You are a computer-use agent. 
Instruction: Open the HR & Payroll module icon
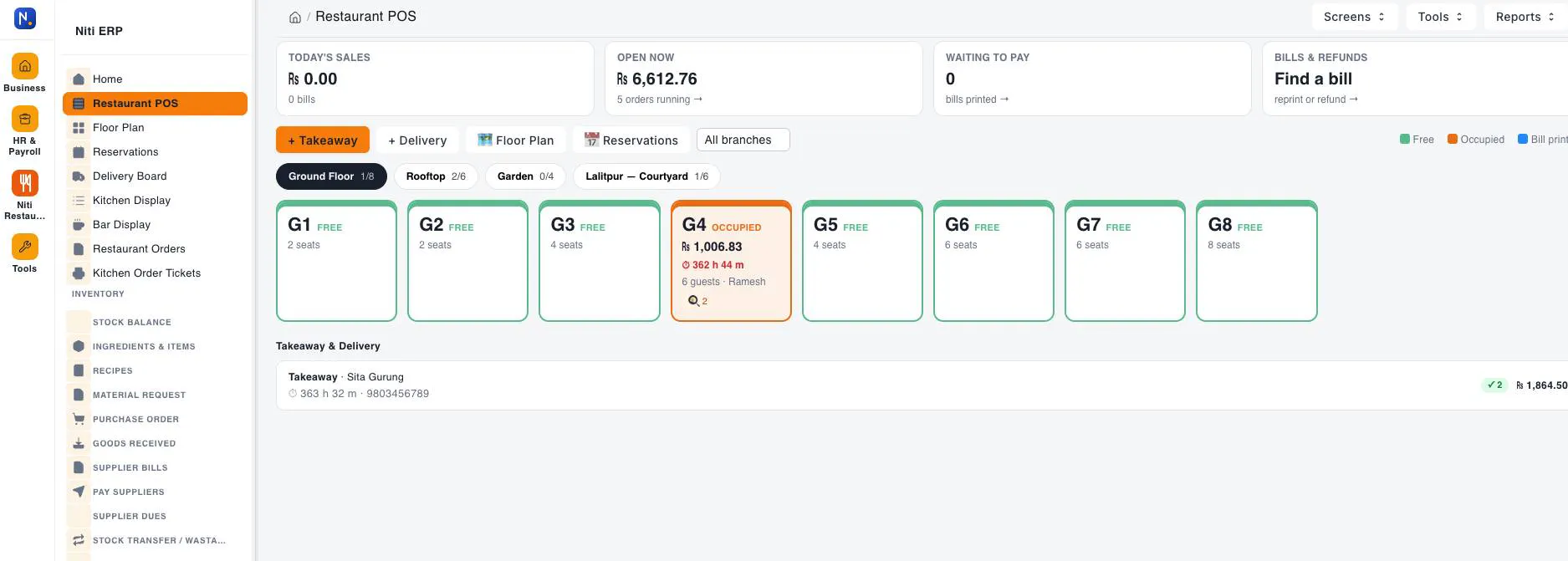(25, 119)
